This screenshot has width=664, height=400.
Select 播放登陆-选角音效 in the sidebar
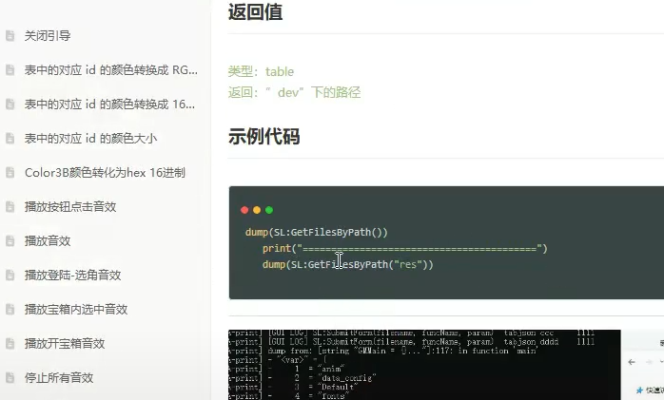point(73,275)
